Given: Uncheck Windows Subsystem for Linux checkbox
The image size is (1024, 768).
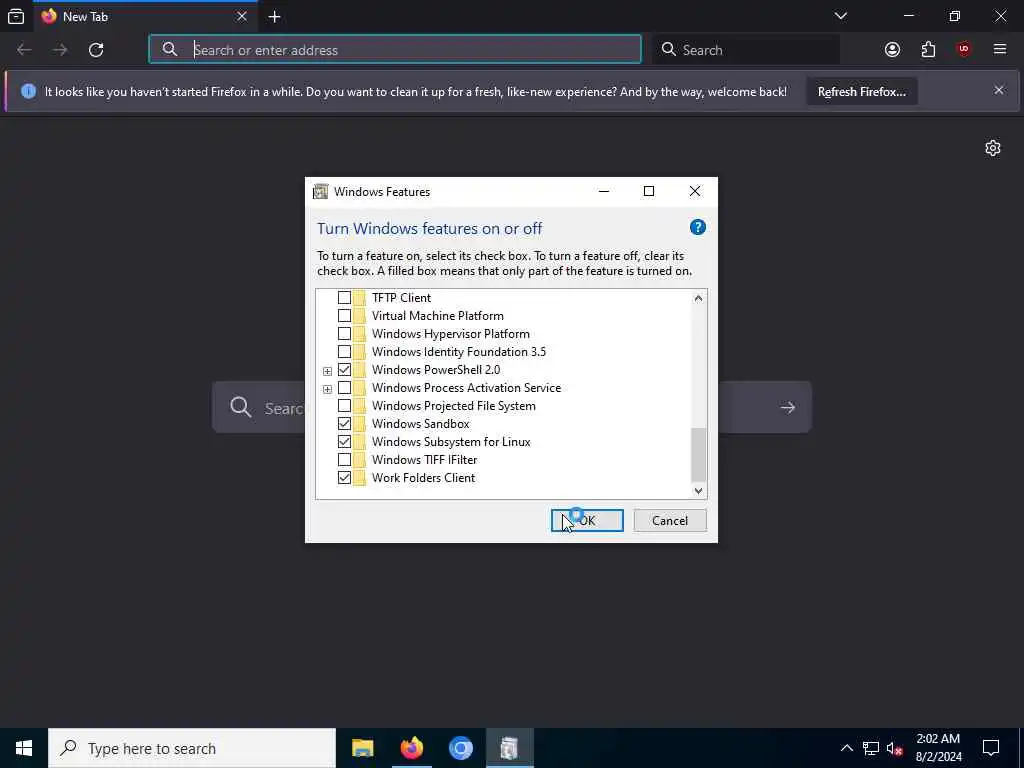Looking at the screenshot, I should [x=344, y=442].
